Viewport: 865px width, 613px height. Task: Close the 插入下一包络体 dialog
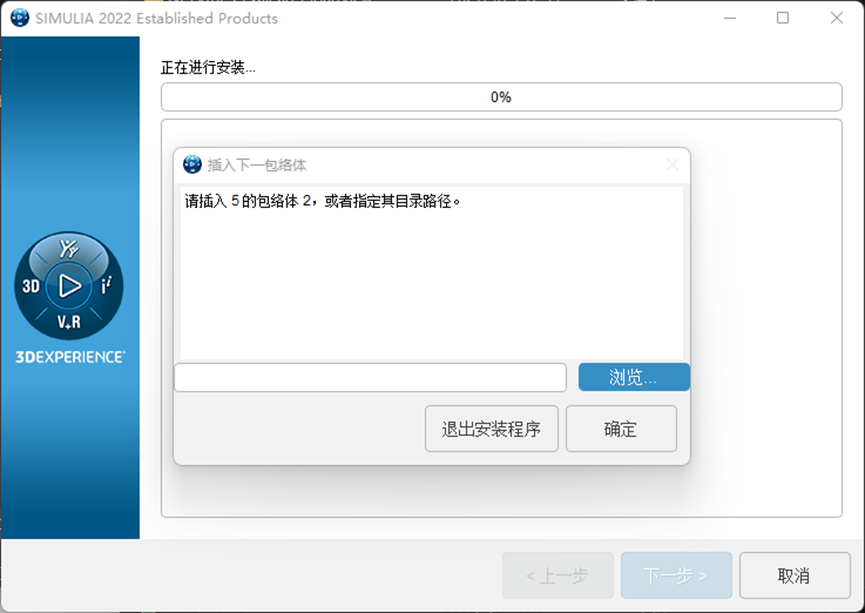point(672,164)
